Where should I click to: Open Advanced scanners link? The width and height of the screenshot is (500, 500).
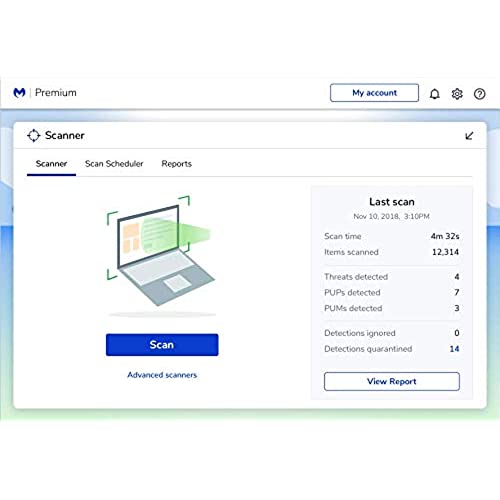click(x=162, y=375)
